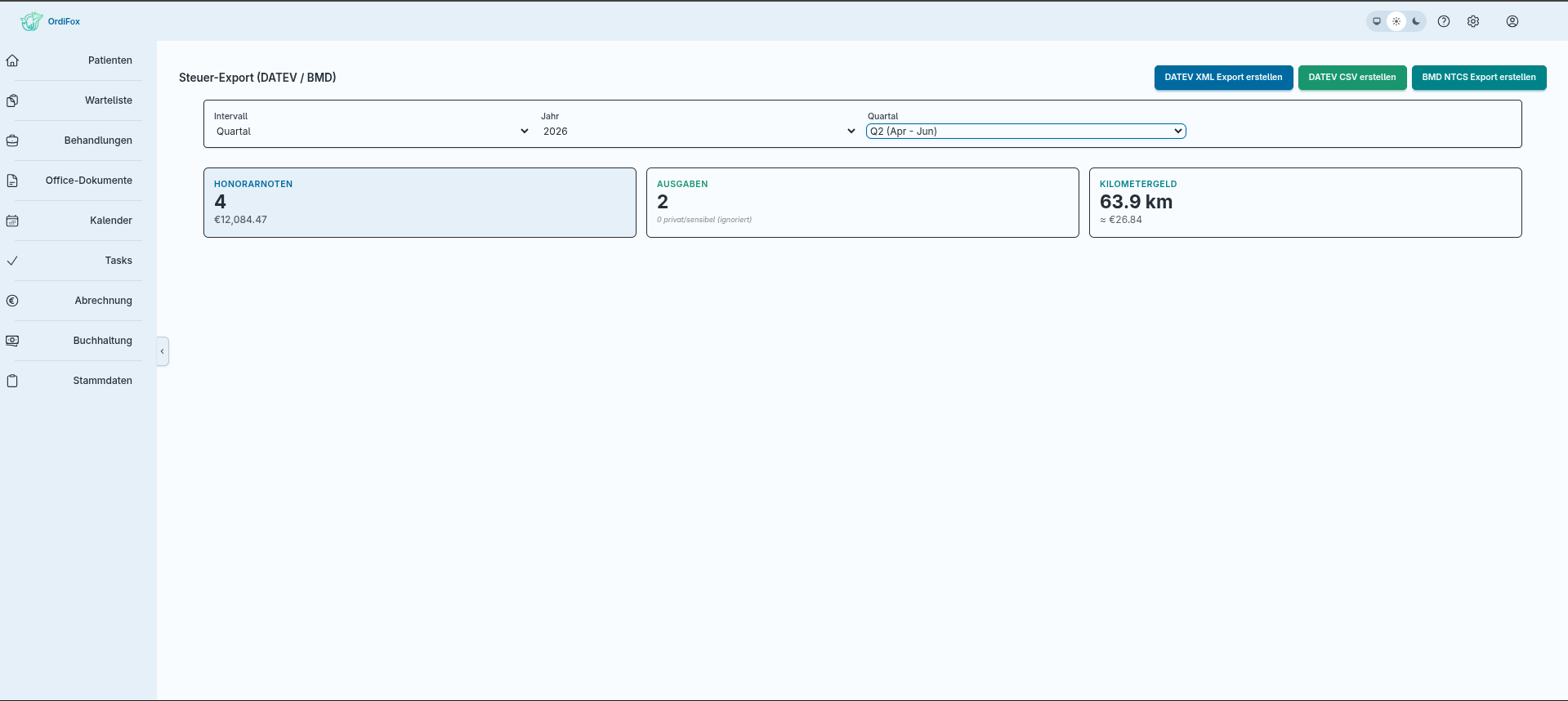The image size is (1568, 701).
Task: Click the document icon beside Office-Dokumente
Action: click(12, 181)
